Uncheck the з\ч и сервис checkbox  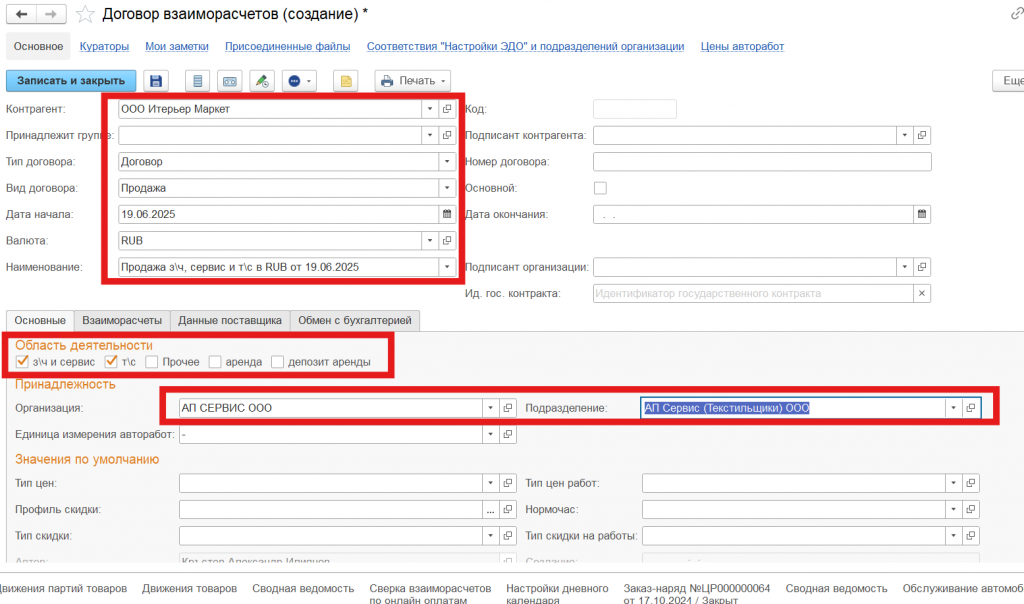coord(22,361)
